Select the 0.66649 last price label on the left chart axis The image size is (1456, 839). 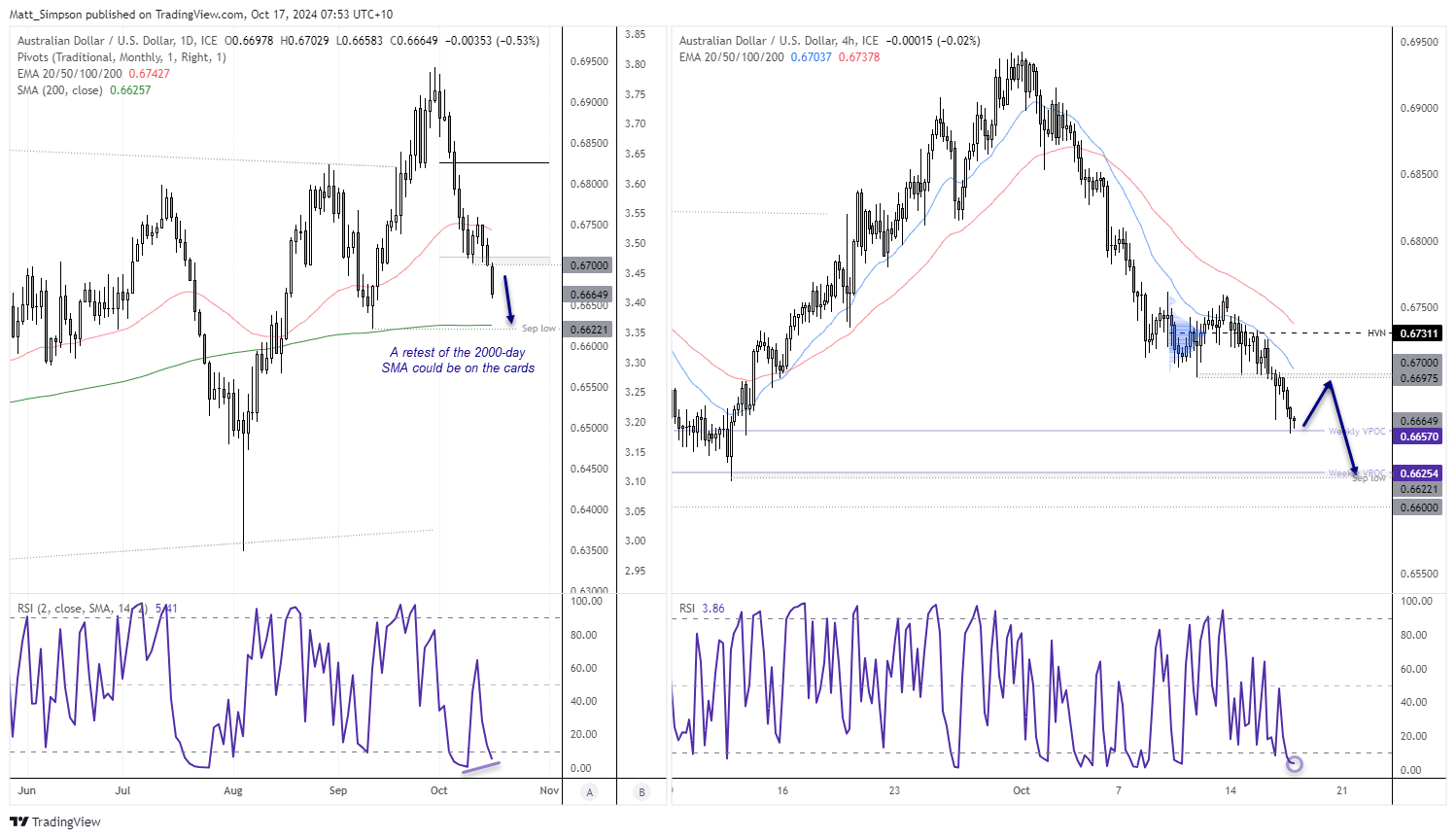coord(588,295)
